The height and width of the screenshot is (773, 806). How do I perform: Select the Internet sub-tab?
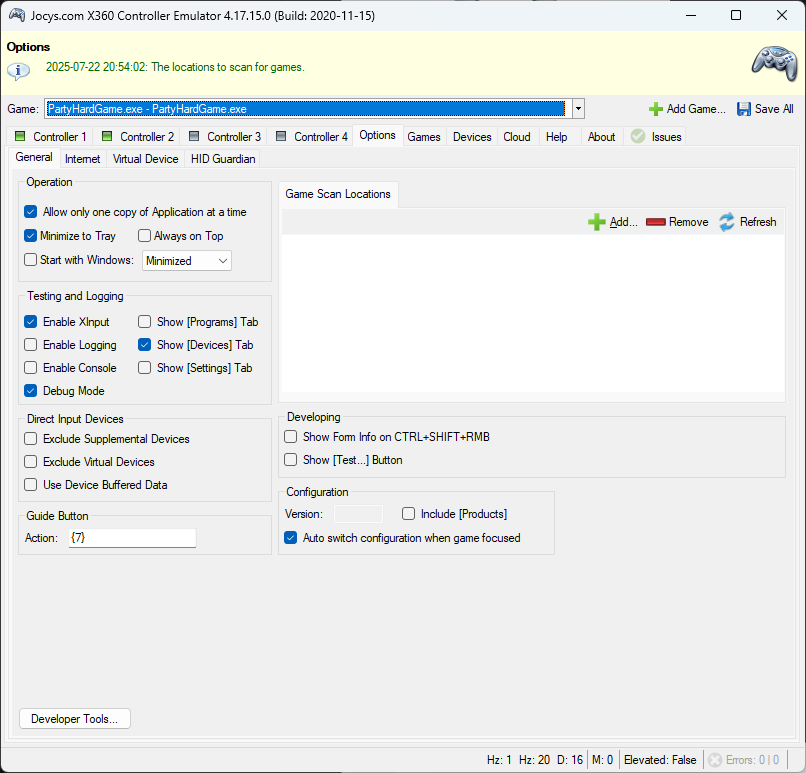[82, 159]
